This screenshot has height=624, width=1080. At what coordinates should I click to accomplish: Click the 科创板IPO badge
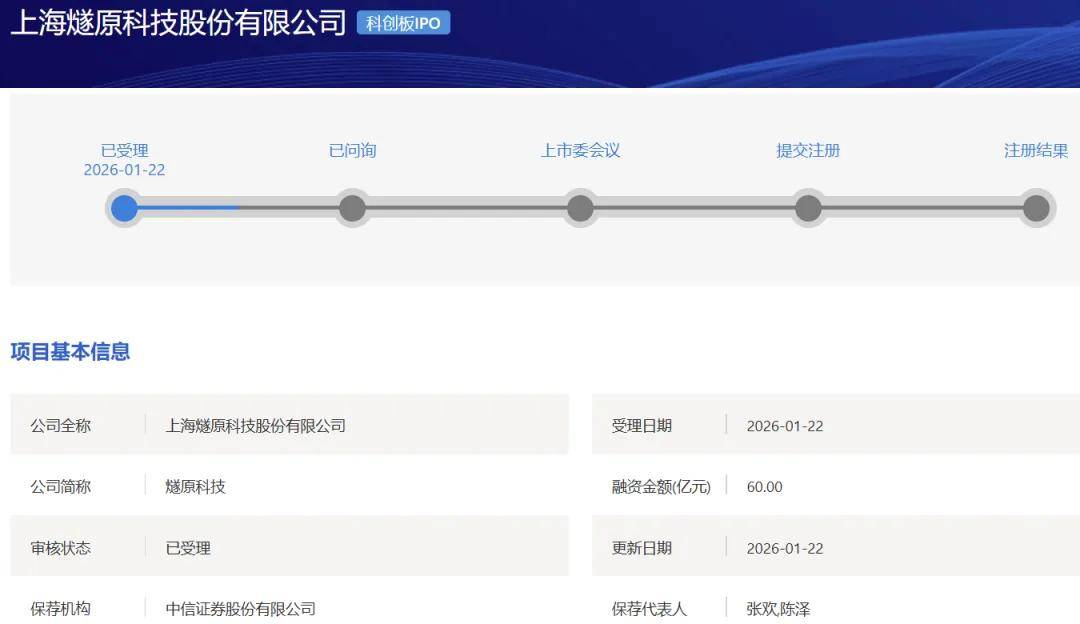403,23
